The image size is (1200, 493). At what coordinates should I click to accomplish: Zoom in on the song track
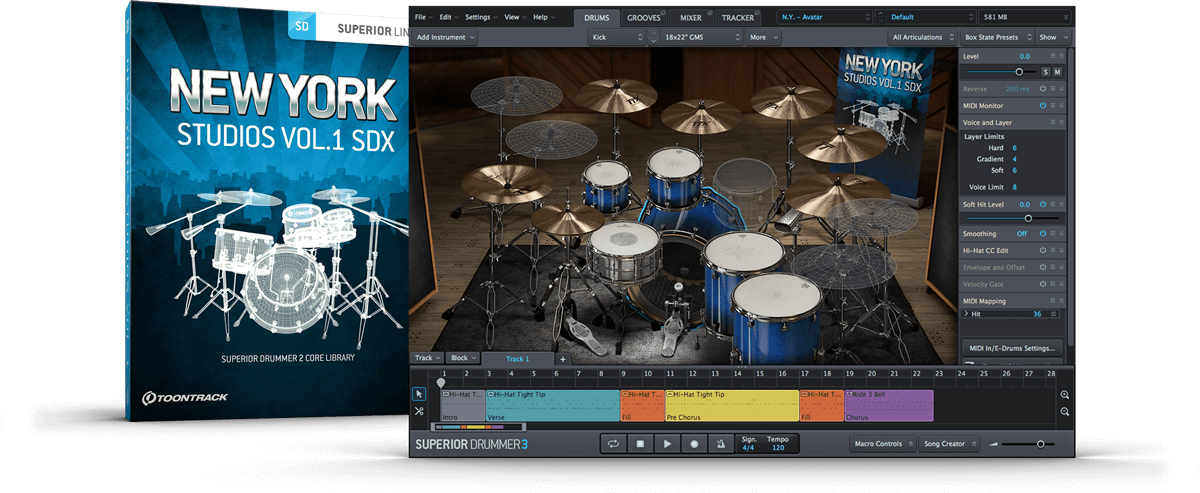pyautogui.click(x=1065, y=395)
